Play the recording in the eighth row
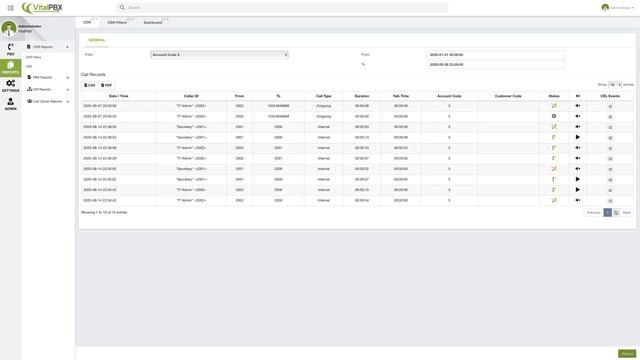 (x=578, y=179)
